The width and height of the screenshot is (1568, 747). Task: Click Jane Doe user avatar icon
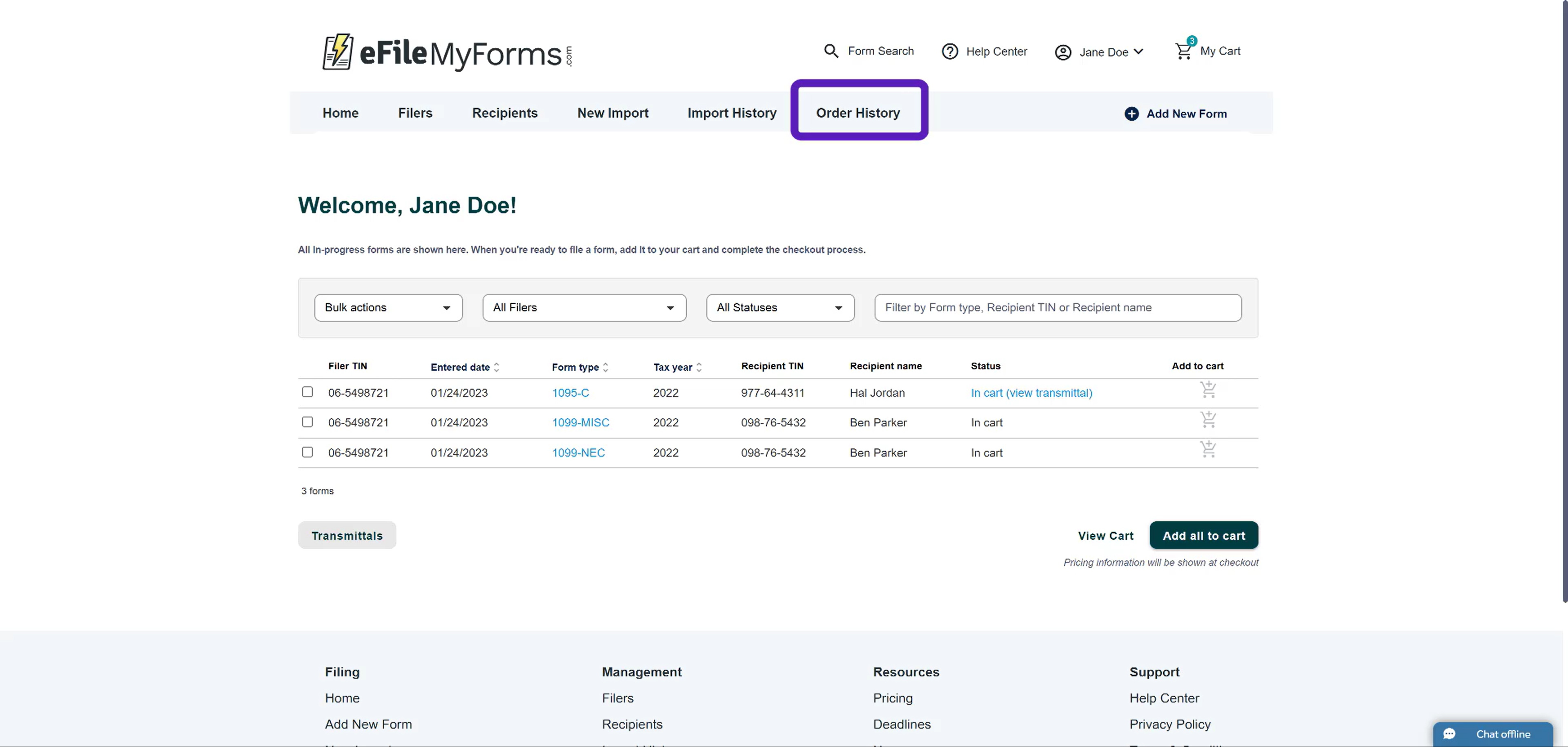tap(1063, 52)
